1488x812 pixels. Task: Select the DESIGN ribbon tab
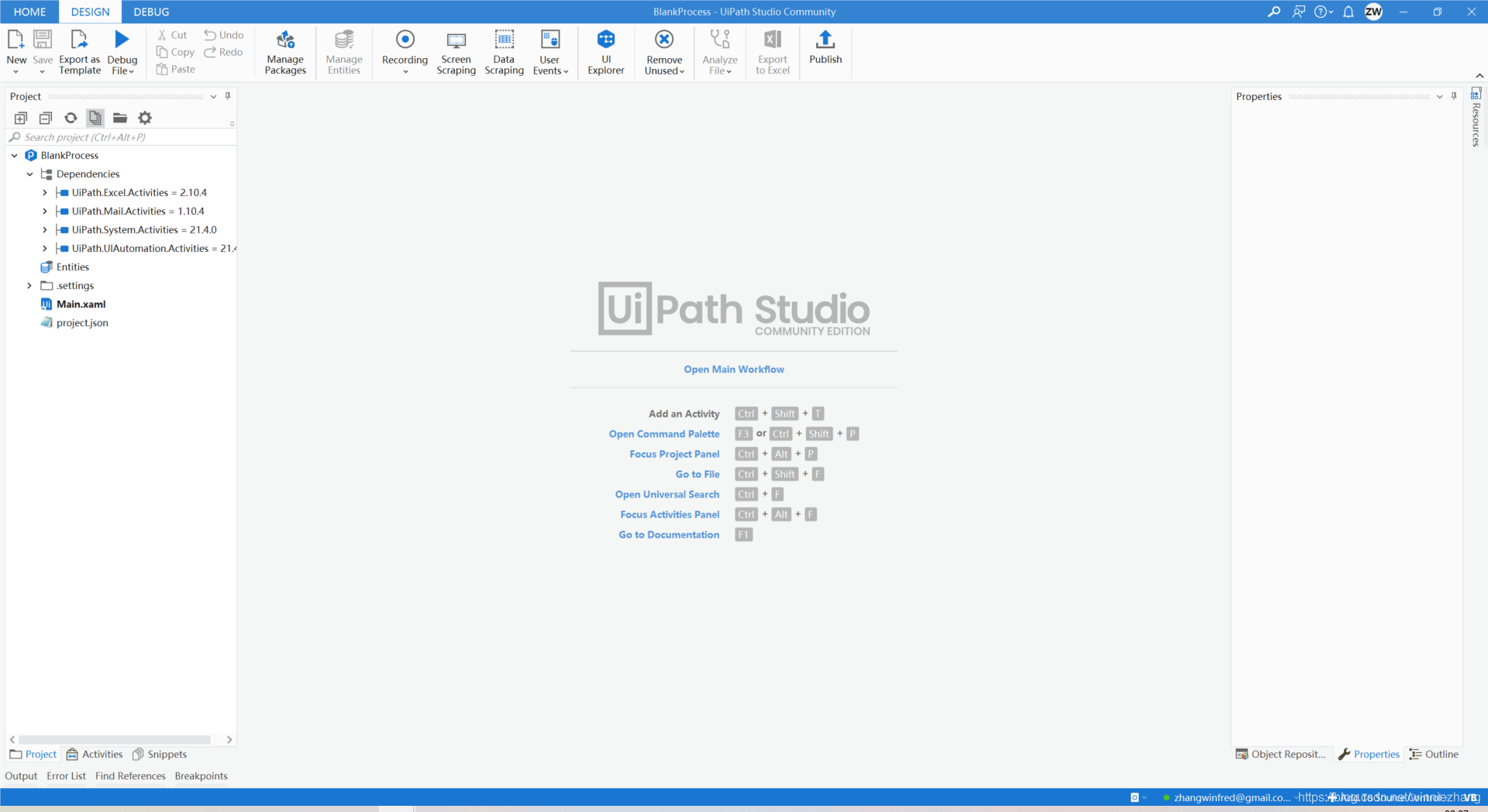pyautogui.click(x=90, y=12)
